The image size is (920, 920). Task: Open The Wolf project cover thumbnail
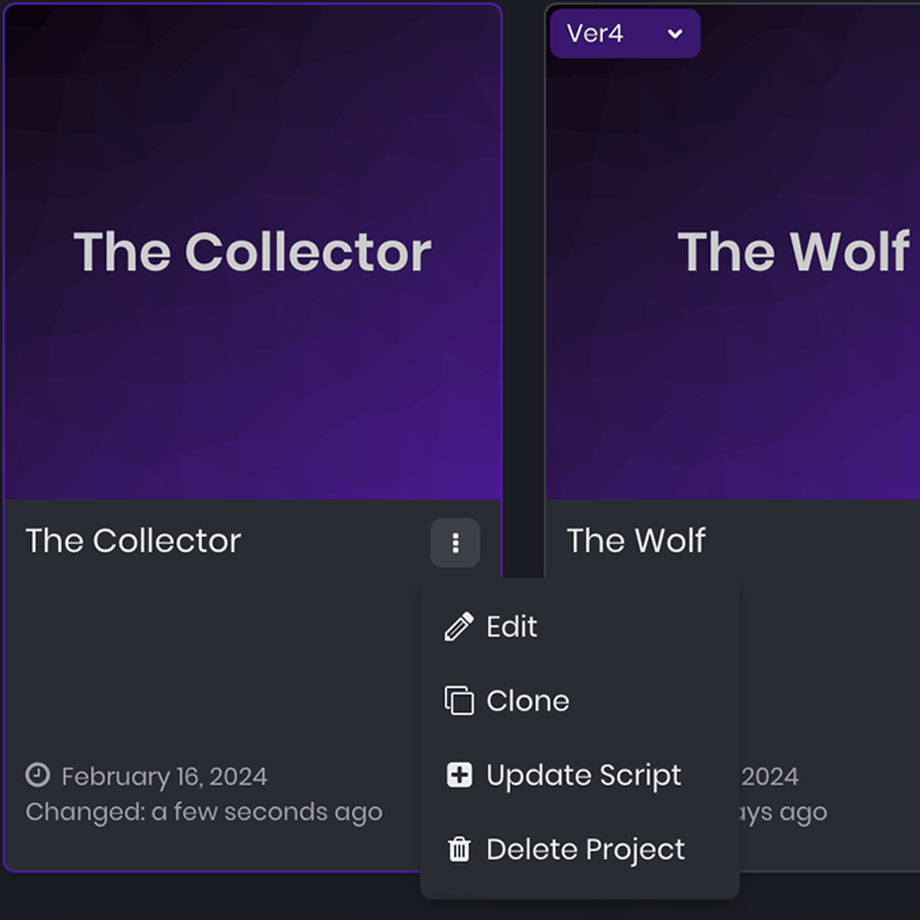click(733, 252)
